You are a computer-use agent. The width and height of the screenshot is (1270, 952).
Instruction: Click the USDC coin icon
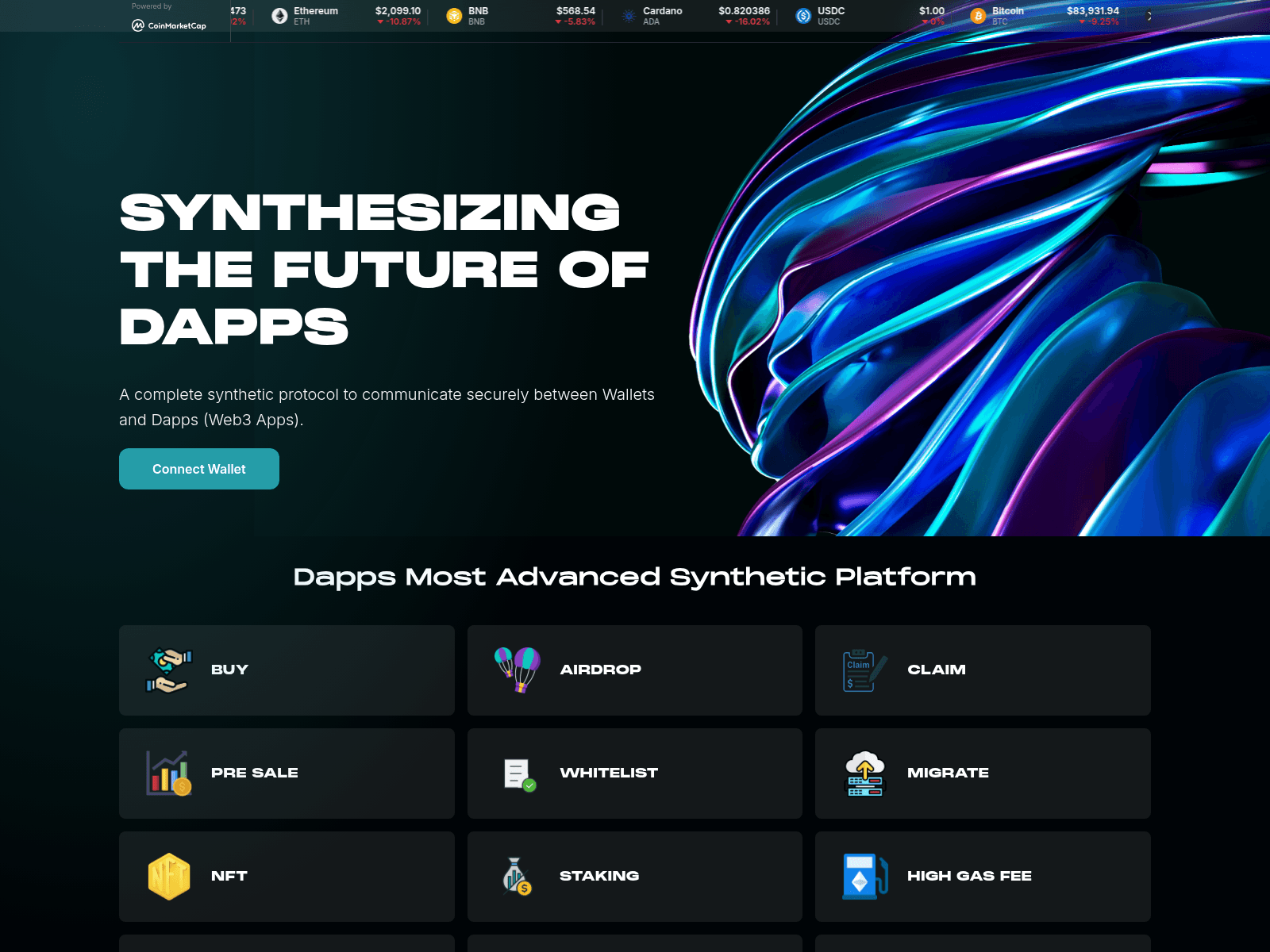(x=803, y=16)
